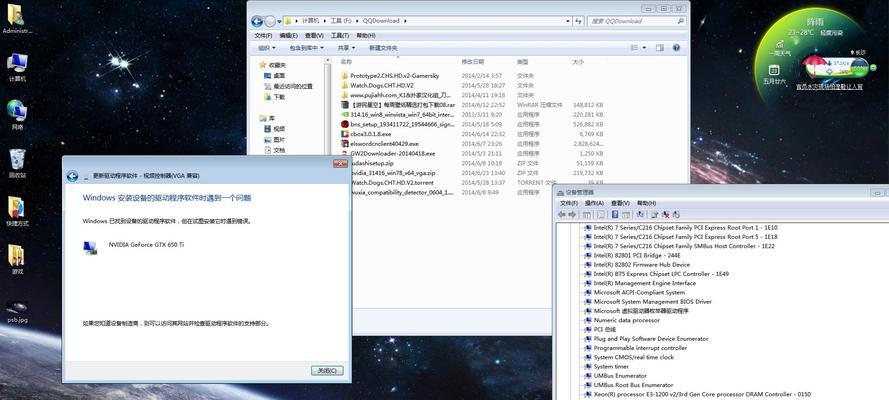Open the 工具(T) menu in Explorer
889x400 pixels.
[x=340, y=35]
